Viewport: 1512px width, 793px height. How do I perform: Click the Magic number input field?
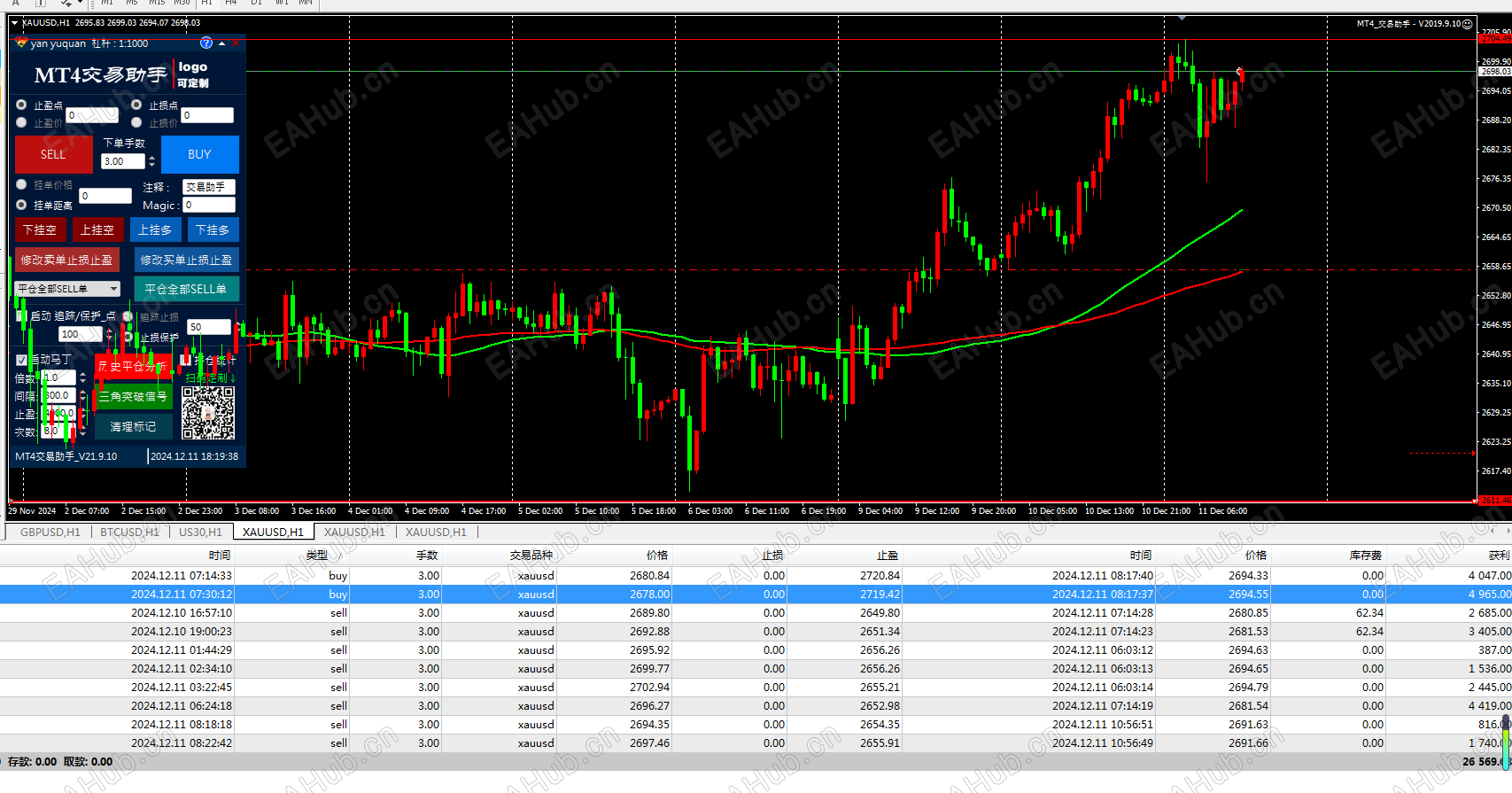[209, 205]
